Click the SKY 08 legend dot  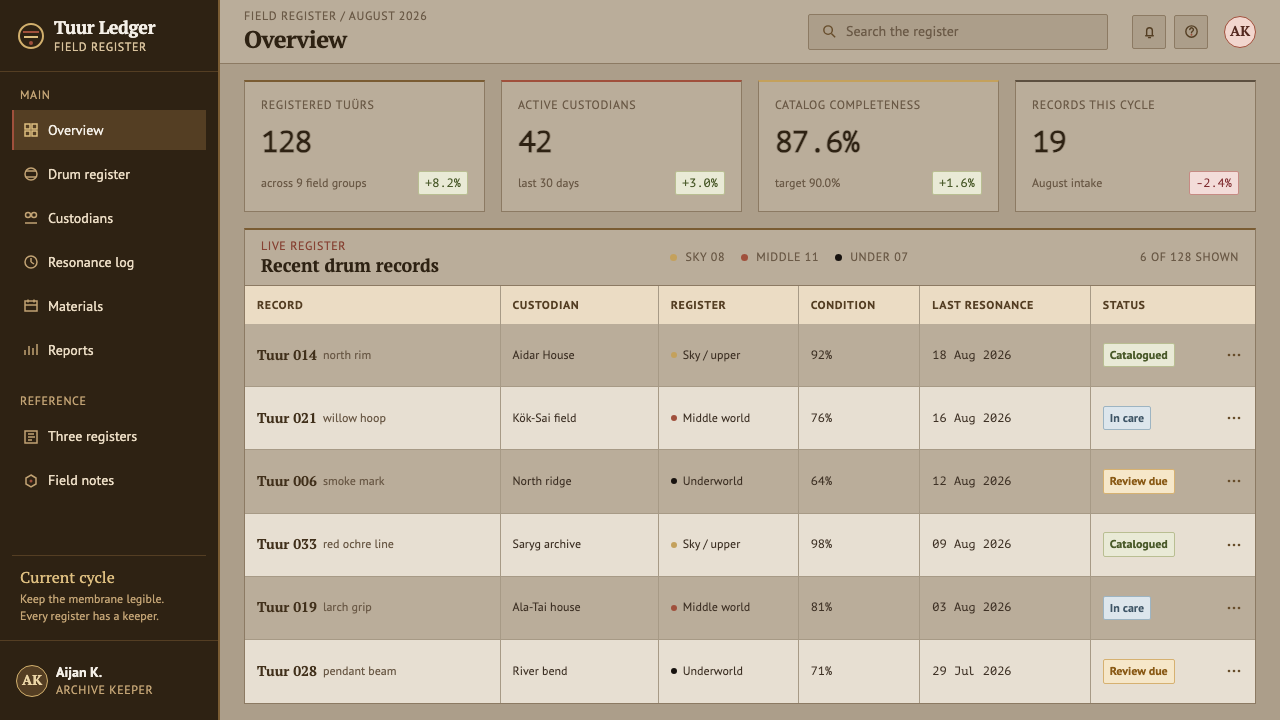pos(673,258)
